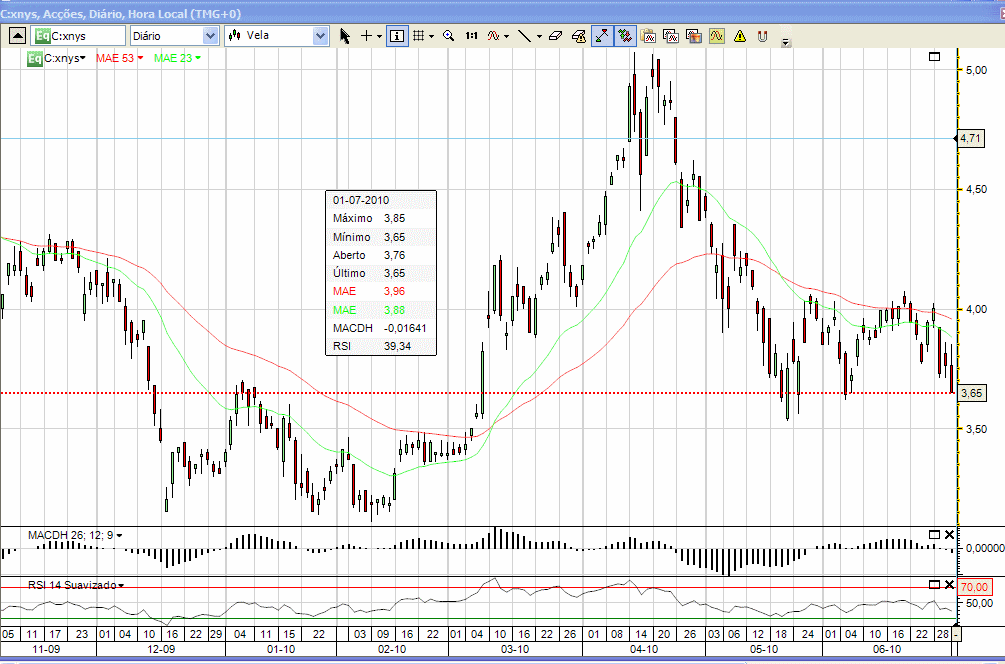Click the Último 3,65 row in info box

click(x=381, y=273)
